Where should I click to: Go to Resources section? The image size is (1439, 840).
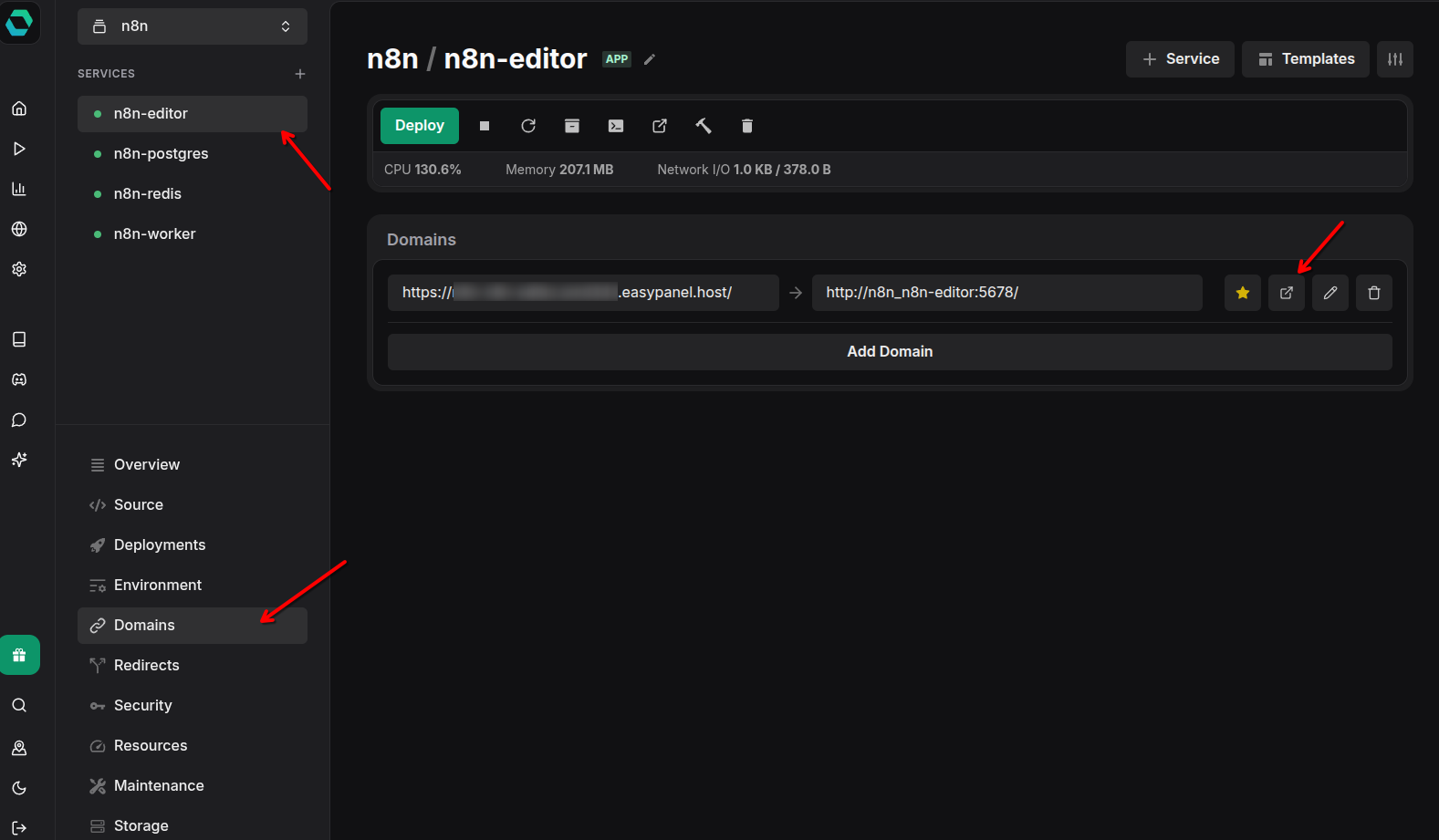point(193,746)
